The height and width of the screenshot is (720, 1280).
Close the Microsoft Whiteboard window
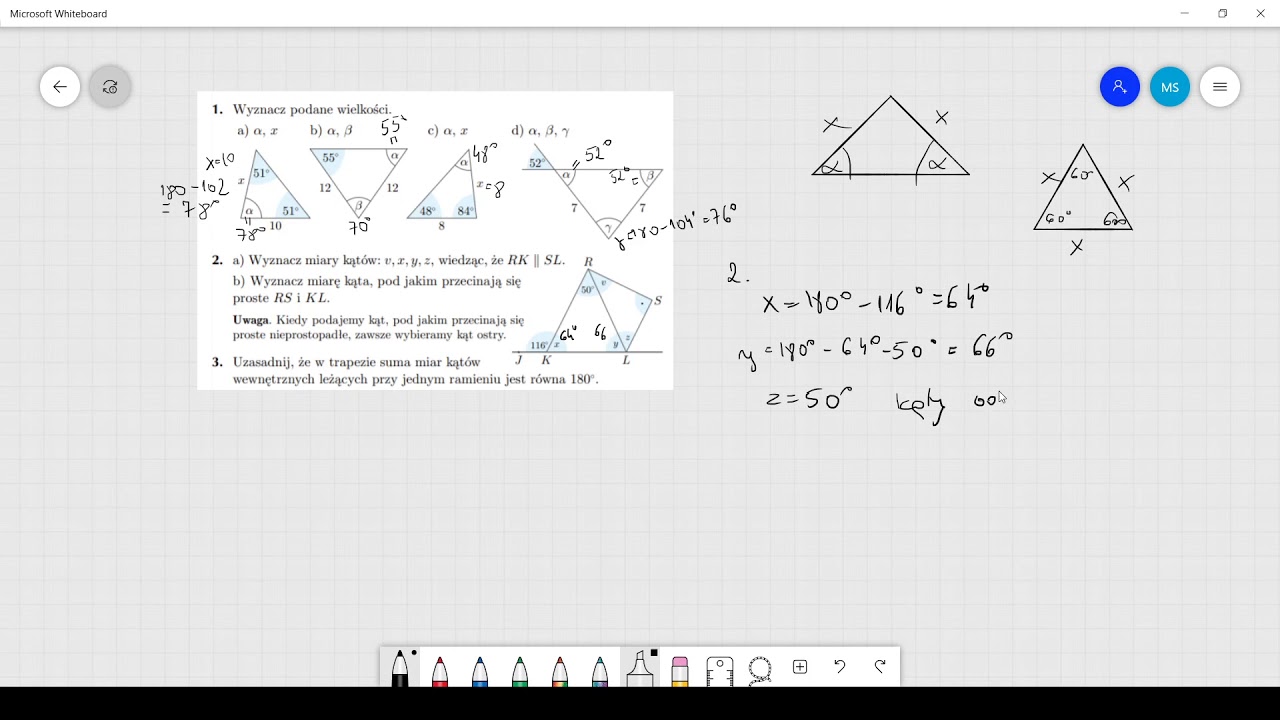pyautogui.click(x=1260, y=13)
